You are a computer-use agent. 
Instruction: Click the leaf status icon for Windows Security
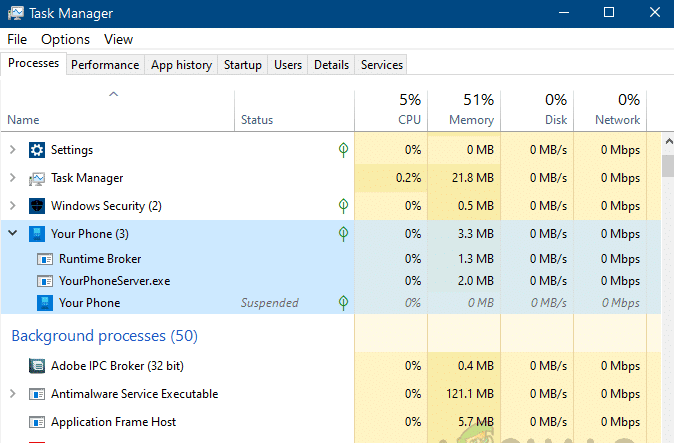click(343, 206)
